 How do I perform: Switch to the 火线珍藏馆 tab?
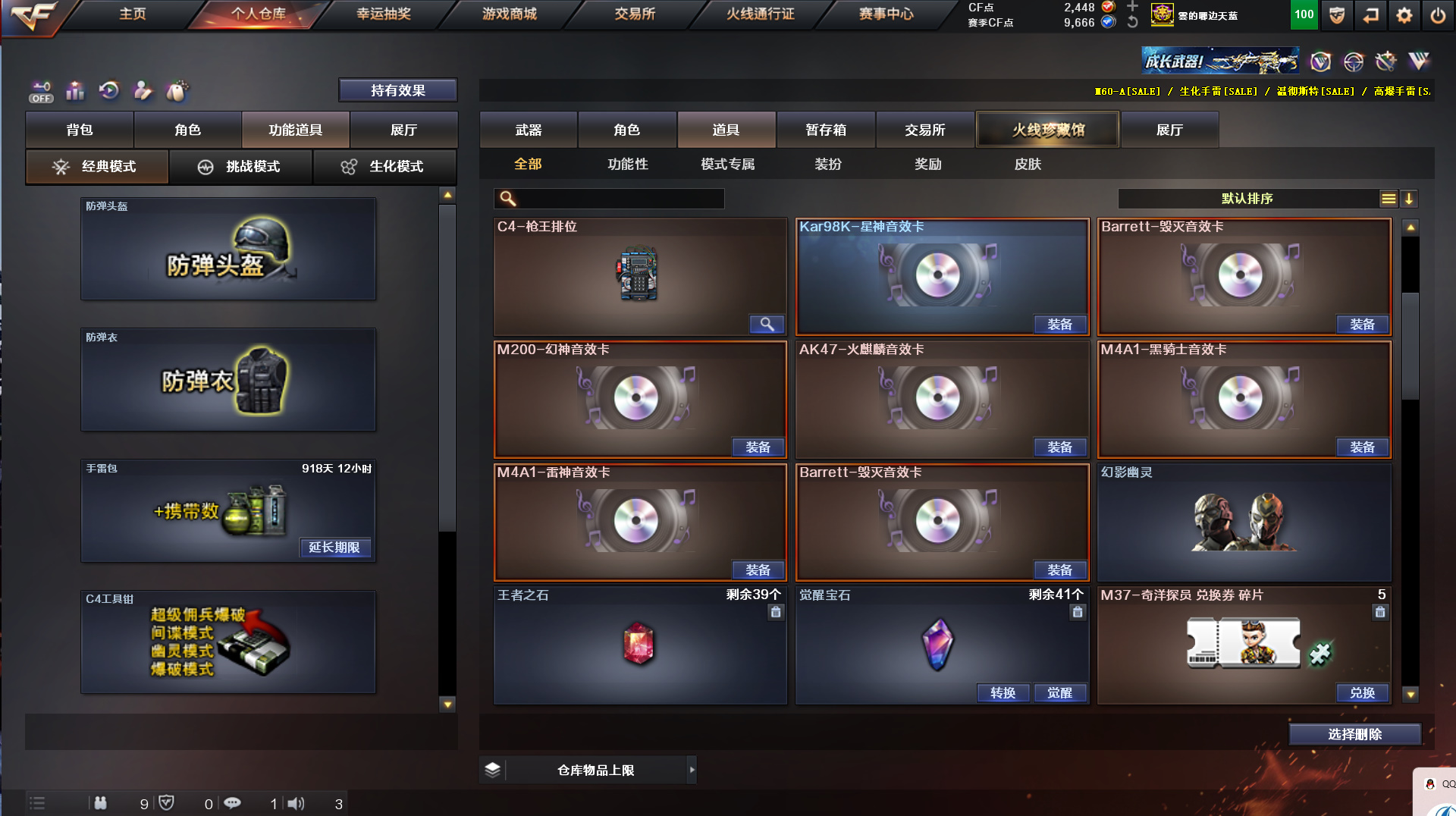point(1048,130)
